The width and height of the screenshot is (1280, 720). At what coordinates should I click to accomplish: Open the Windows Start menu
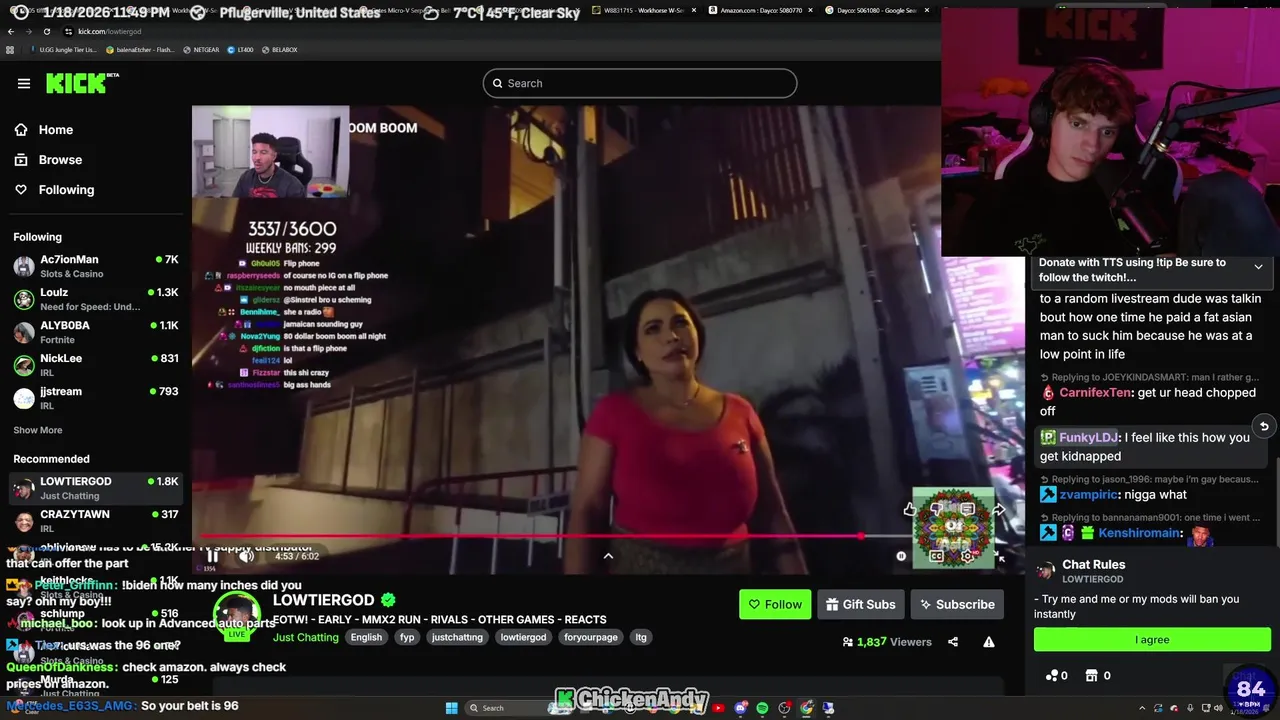pyautogui.click(x=451, y=708)
